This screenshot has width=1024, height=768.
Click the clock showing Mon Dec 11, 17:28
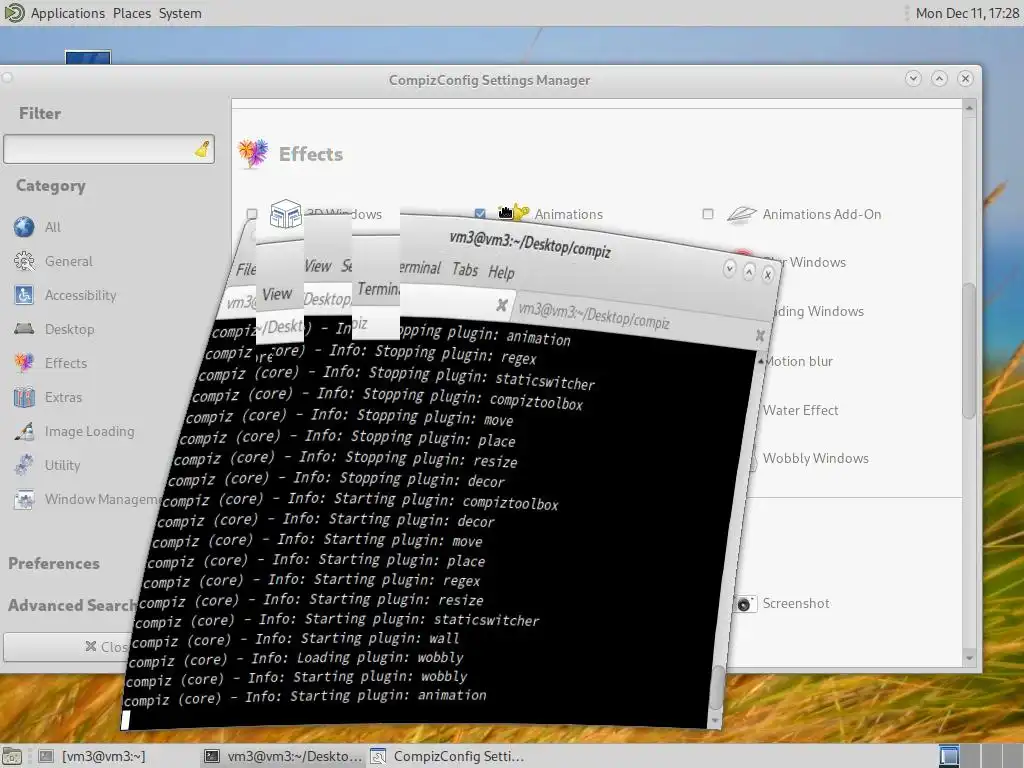967,13
